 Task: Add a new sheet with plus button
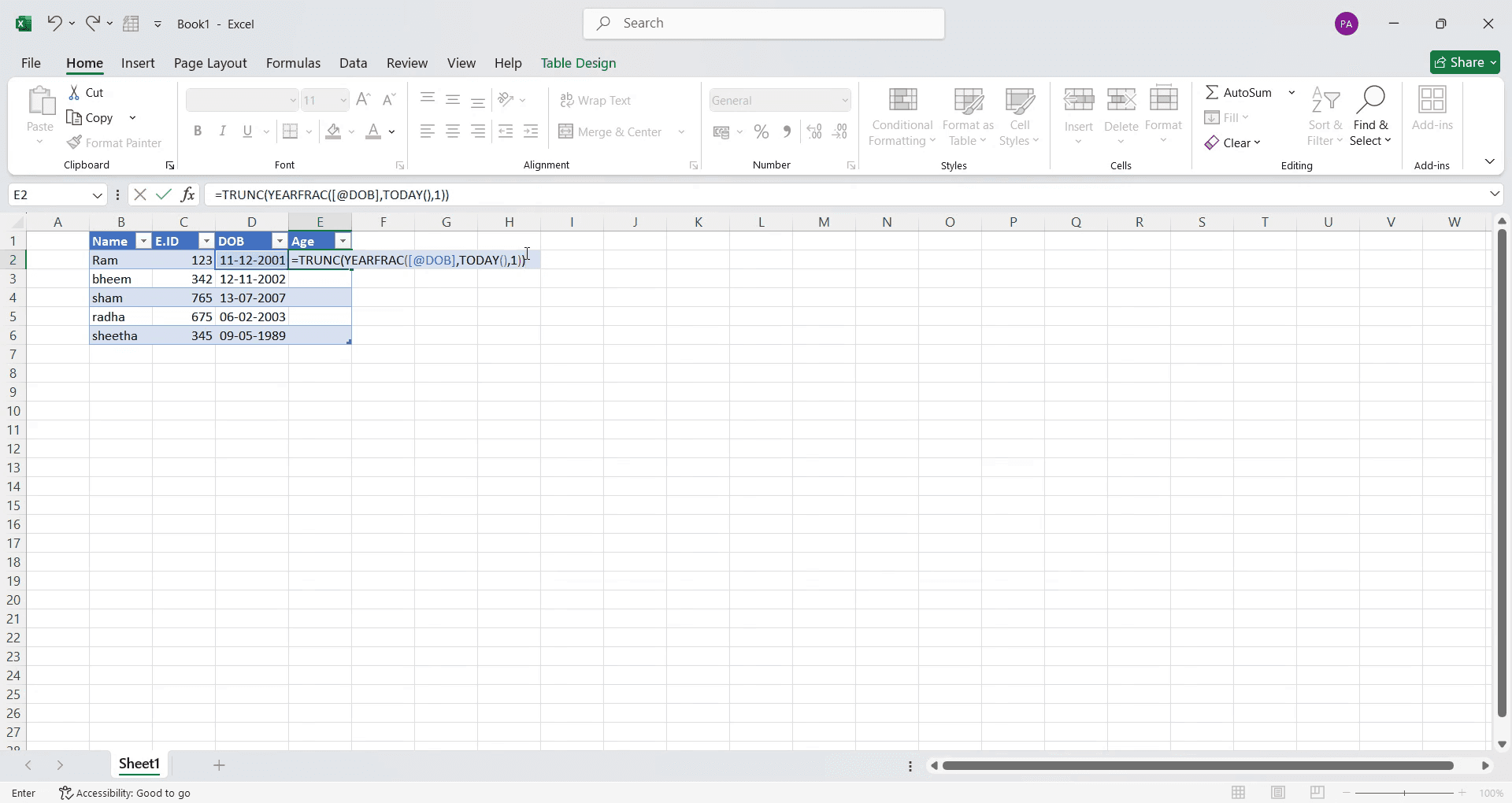(219, 765)
